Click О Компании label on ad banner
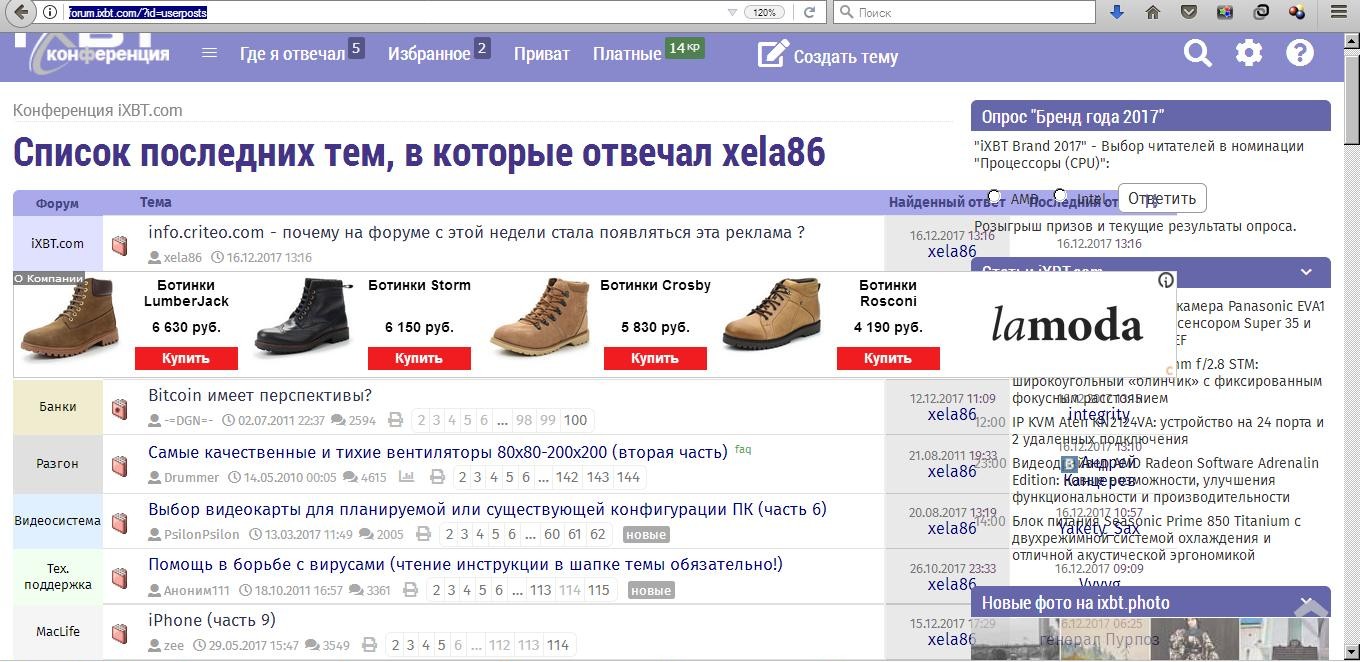Viewport: 1360px width, 662px height. (49, 278)
